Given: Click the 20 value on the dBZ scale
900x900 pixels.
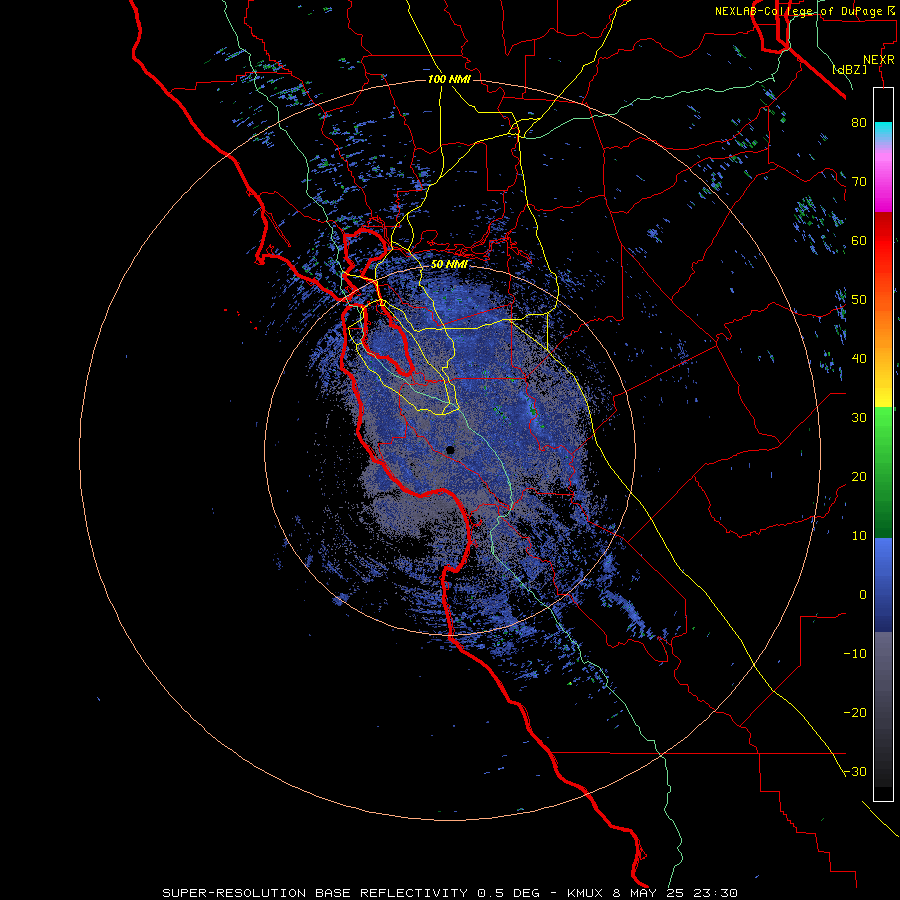Looking at the screenshot, I should pos(859,477).
